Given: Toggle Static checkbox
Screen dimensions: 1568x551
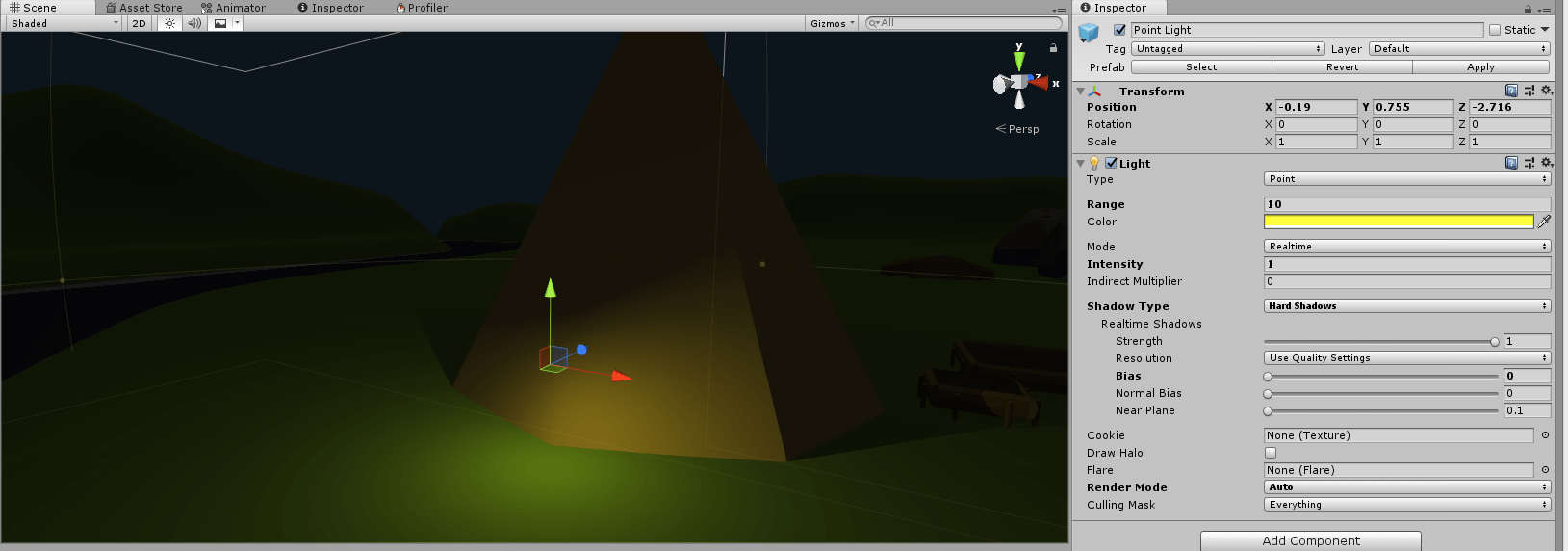Looking at the screenshot, I should coord(1495,30).
